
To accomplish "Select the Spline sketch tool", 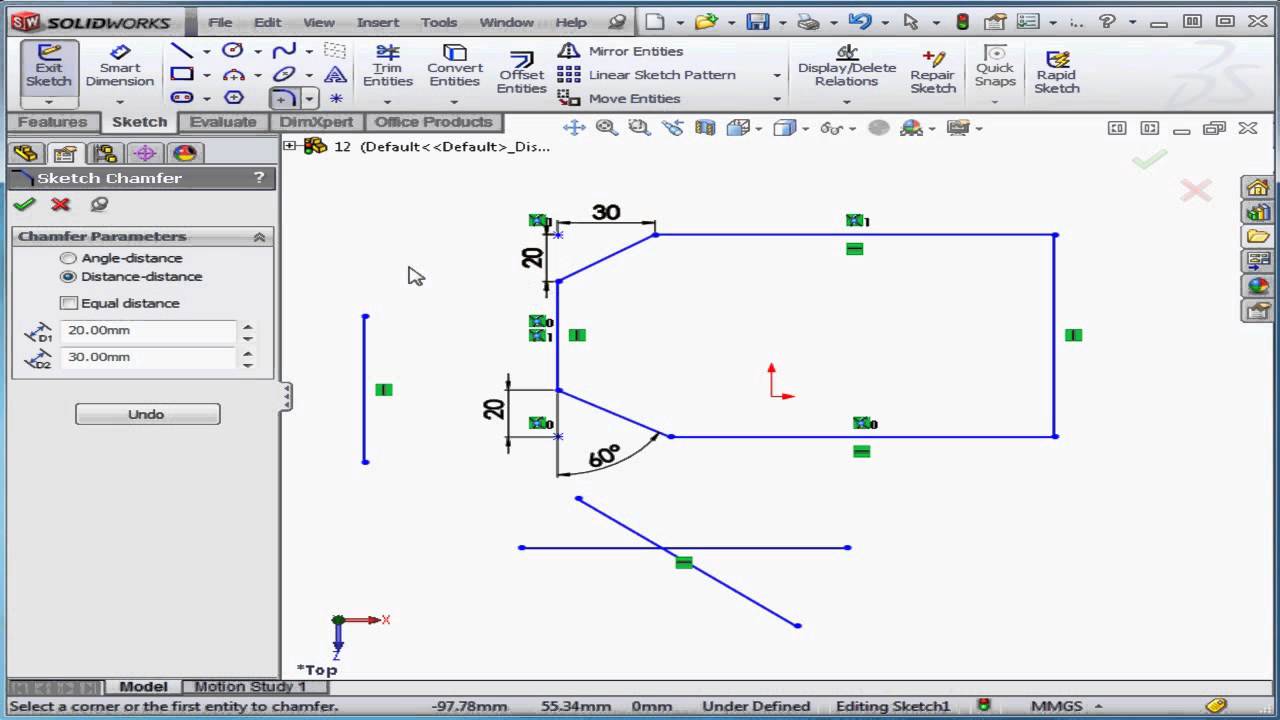I will [x=284, y=50].
